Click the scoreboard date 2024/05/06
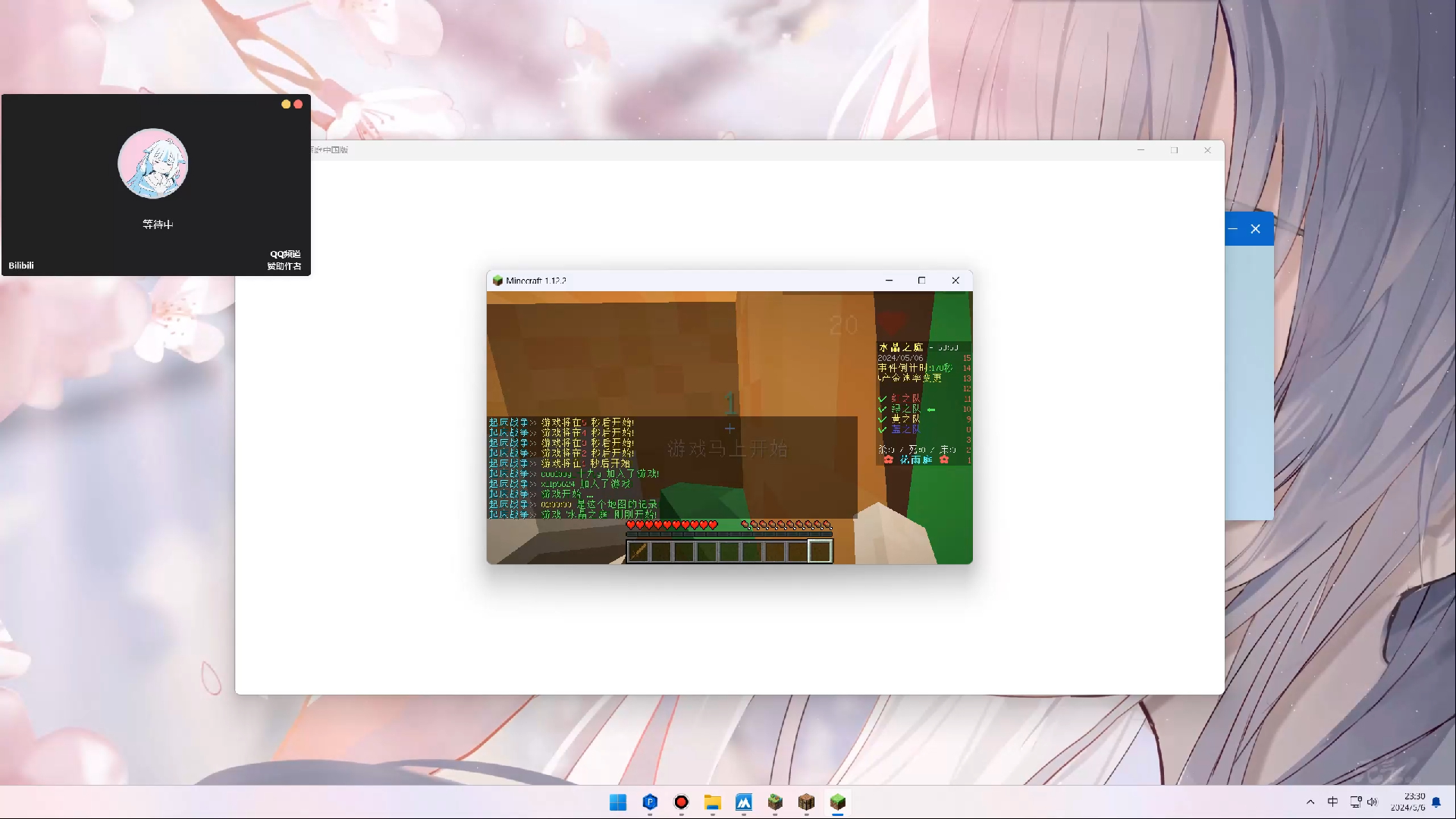 [901, 358]
